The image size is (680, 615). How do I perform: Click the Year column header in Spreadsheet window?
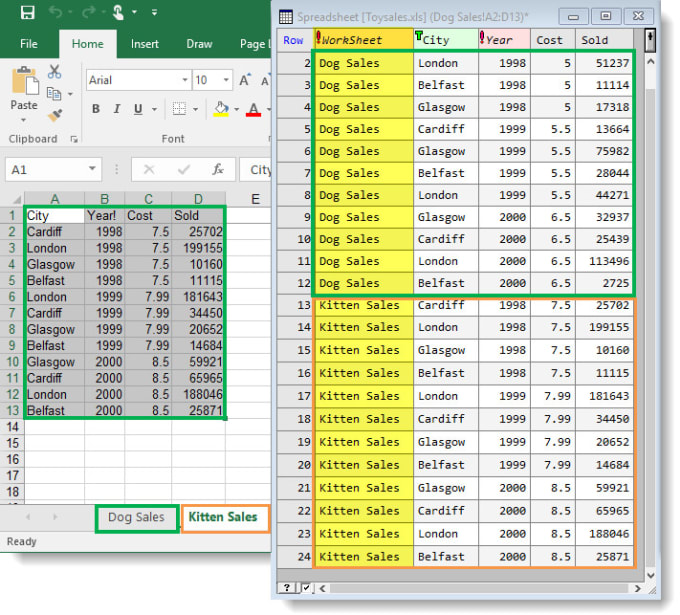(x=505, y=40)
